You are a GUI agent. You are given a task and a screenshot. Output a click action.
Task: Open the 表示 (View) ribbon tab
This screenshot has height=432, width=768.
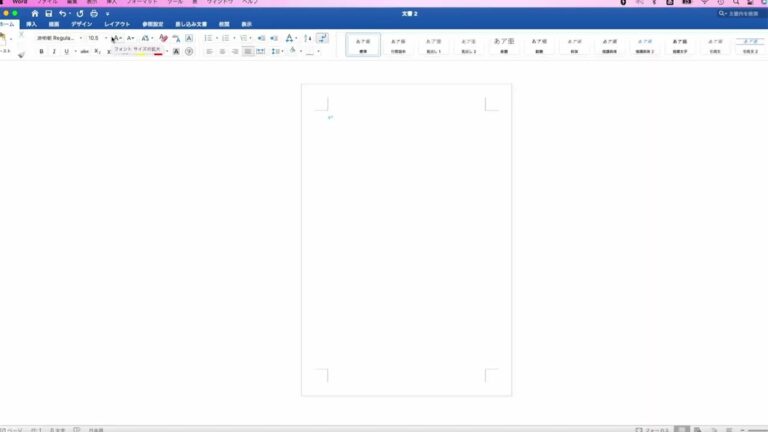[x=246, y=24]
